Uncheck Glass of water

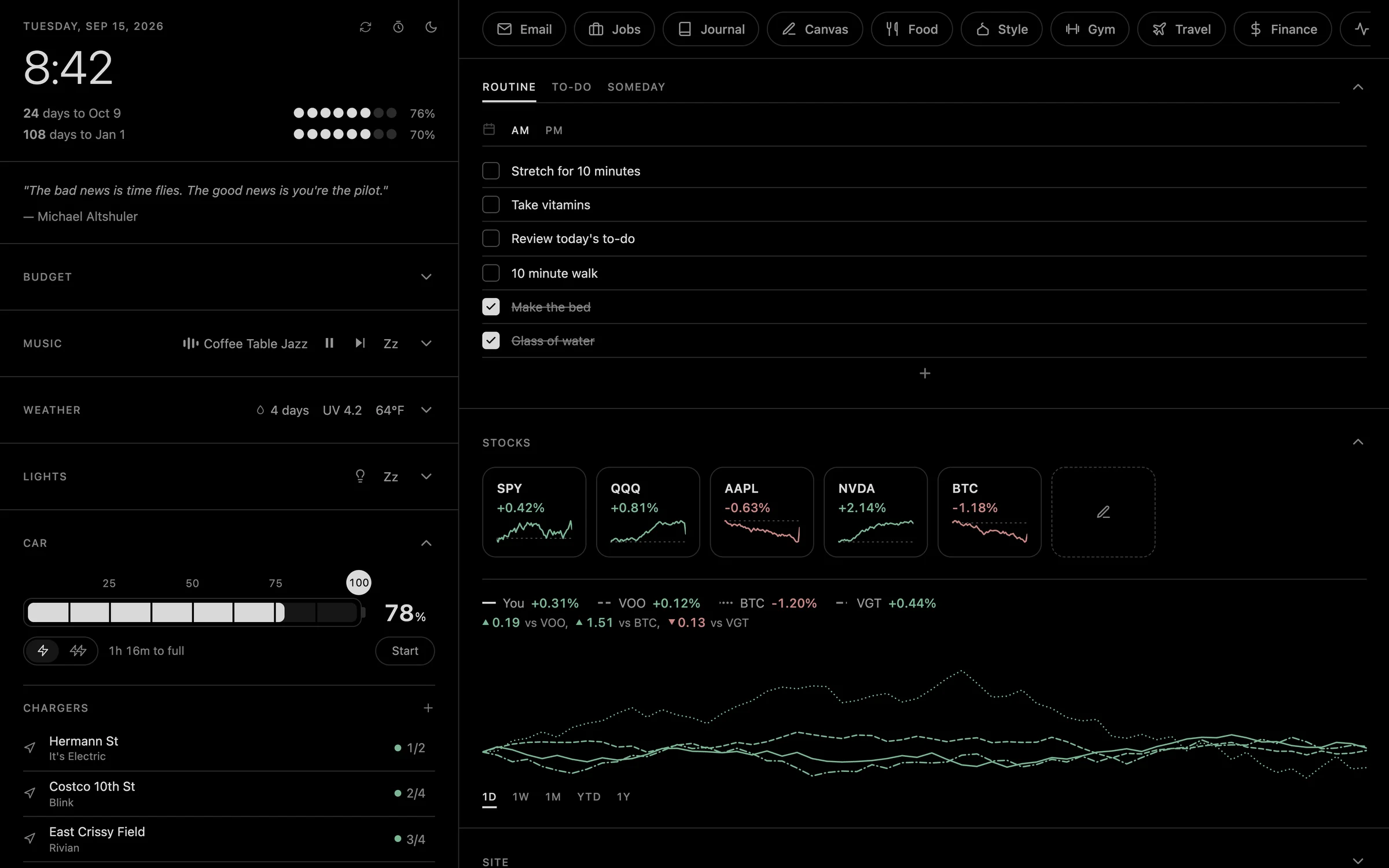coord(491,341)
